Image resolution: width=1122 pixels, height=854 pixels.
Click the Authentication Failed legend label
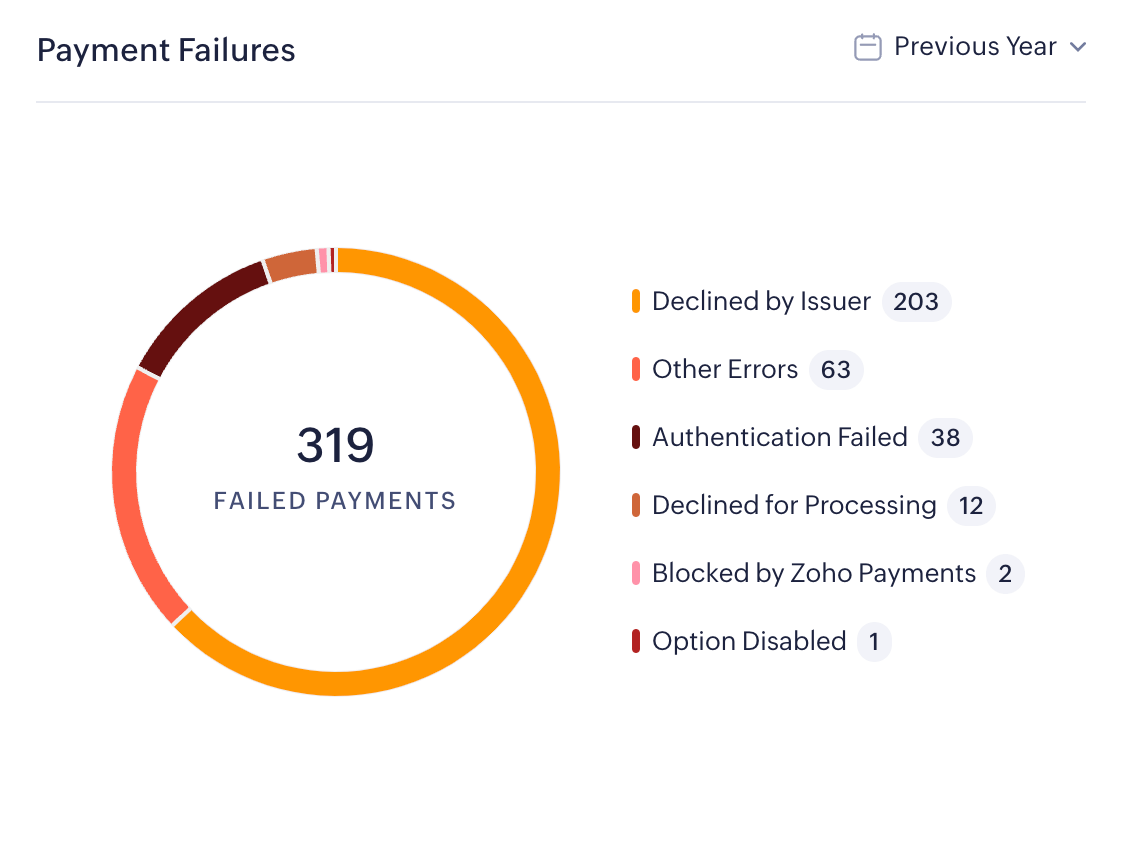779,437
